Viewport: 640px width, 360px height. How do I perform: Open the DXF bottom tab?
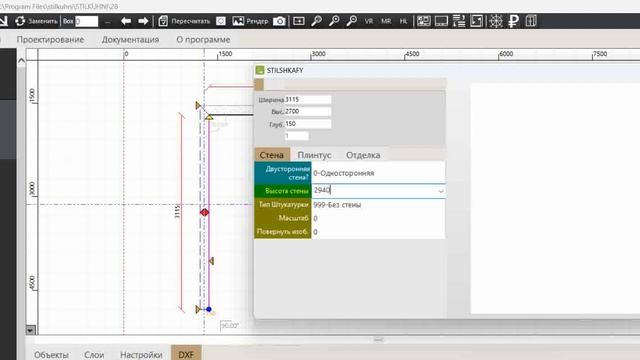click(186, 354)
